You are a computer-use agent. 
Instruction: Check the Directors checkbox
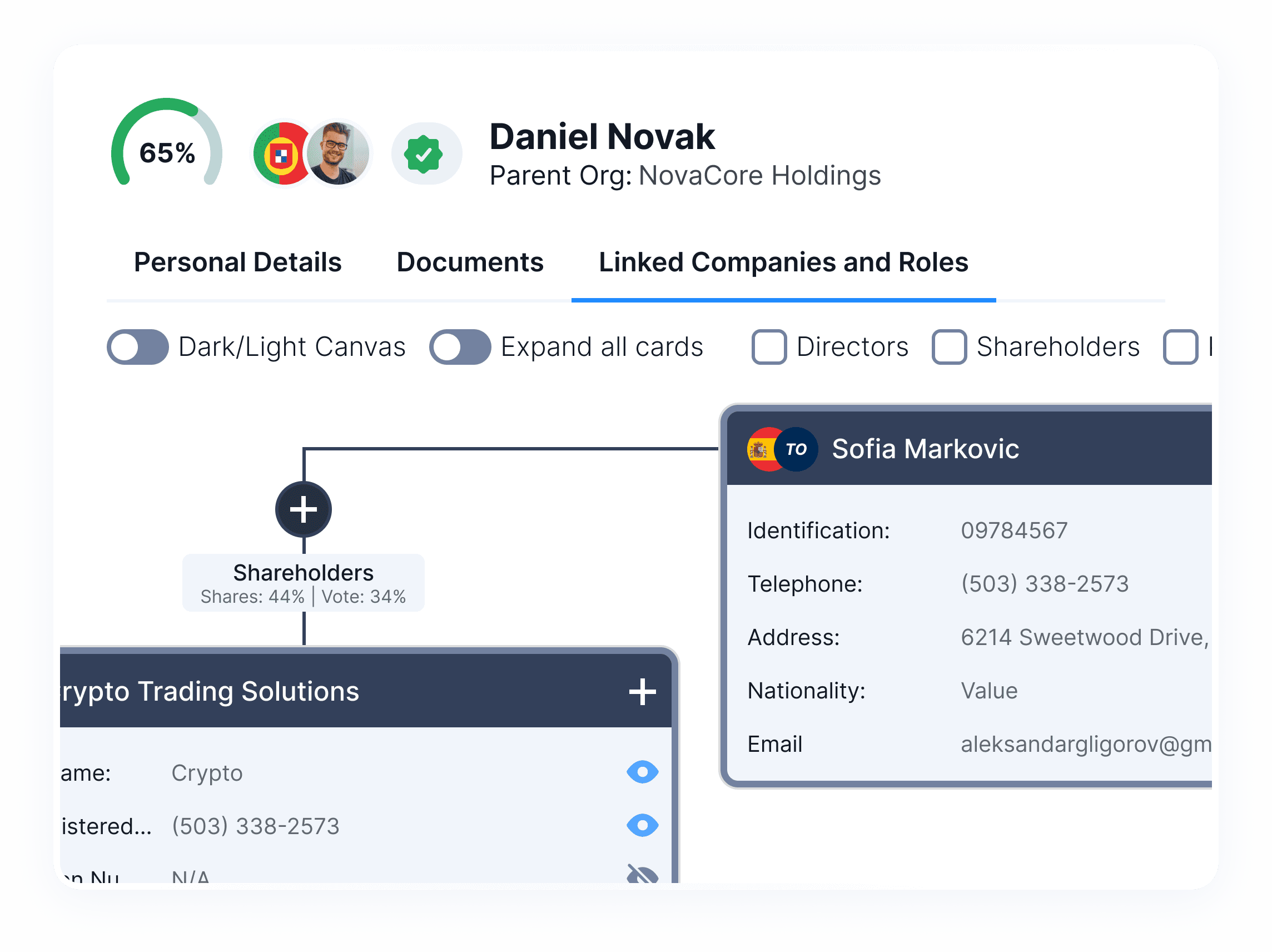click(769, 347)
